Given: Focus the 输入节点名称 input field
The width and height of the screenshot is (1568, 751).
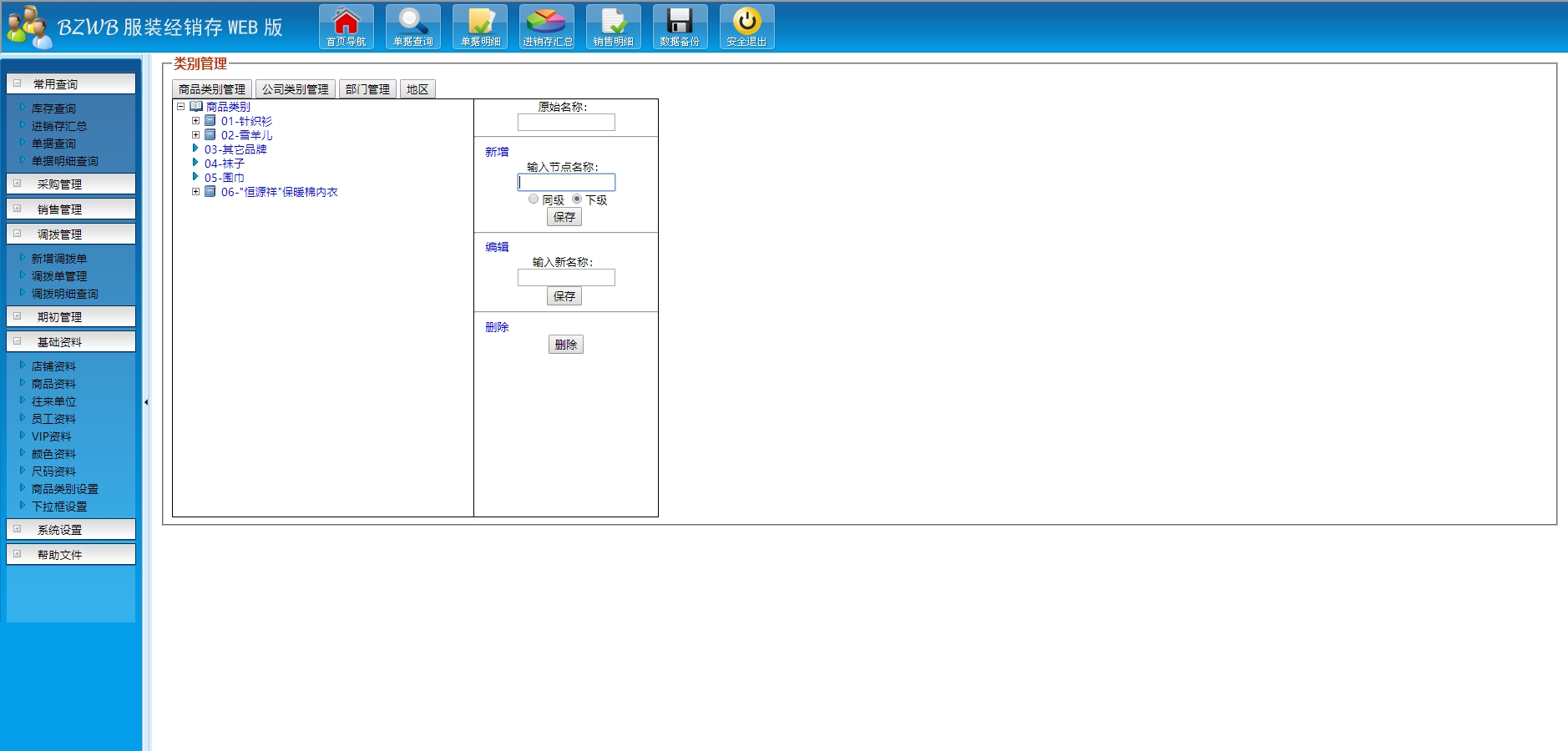Looking at the screenshot, I should [x=566, y=182].
